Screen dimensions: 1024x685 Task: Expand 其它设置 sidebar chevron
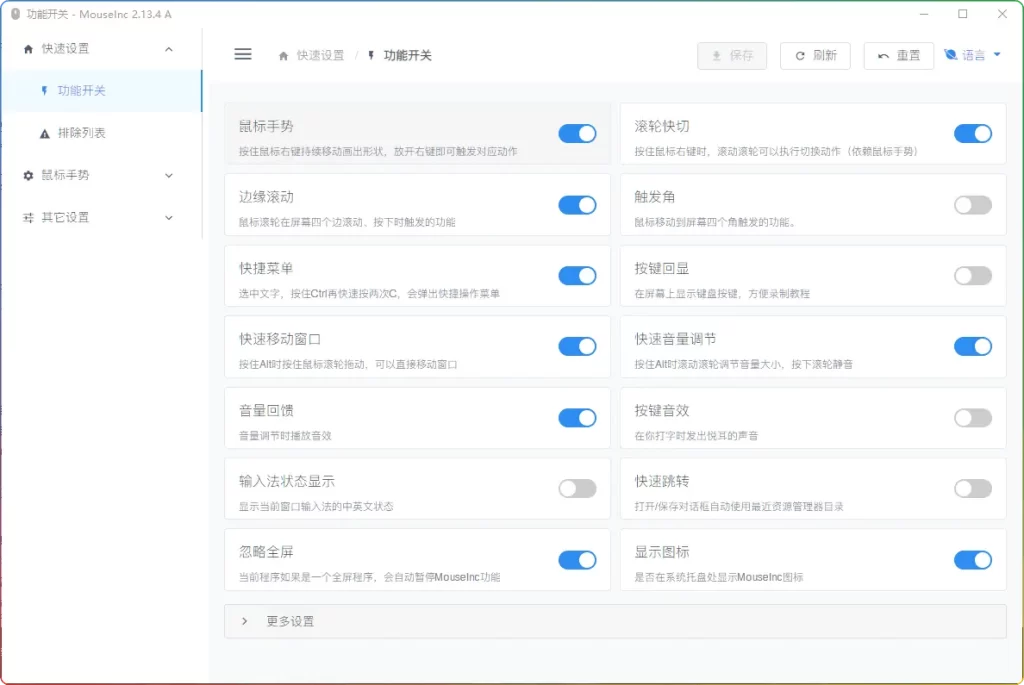point(168,218)
